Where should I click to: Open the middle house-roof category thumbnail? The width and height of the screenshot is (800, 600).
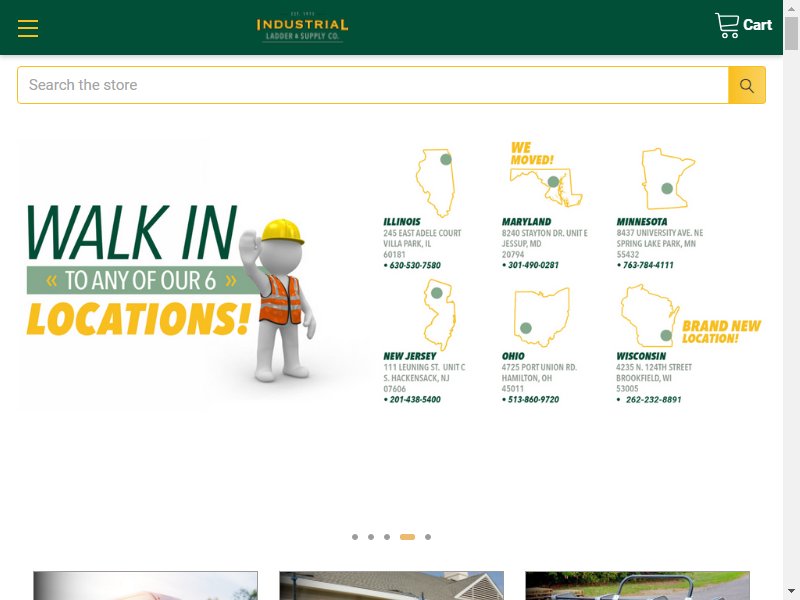(x=391, y=586)
